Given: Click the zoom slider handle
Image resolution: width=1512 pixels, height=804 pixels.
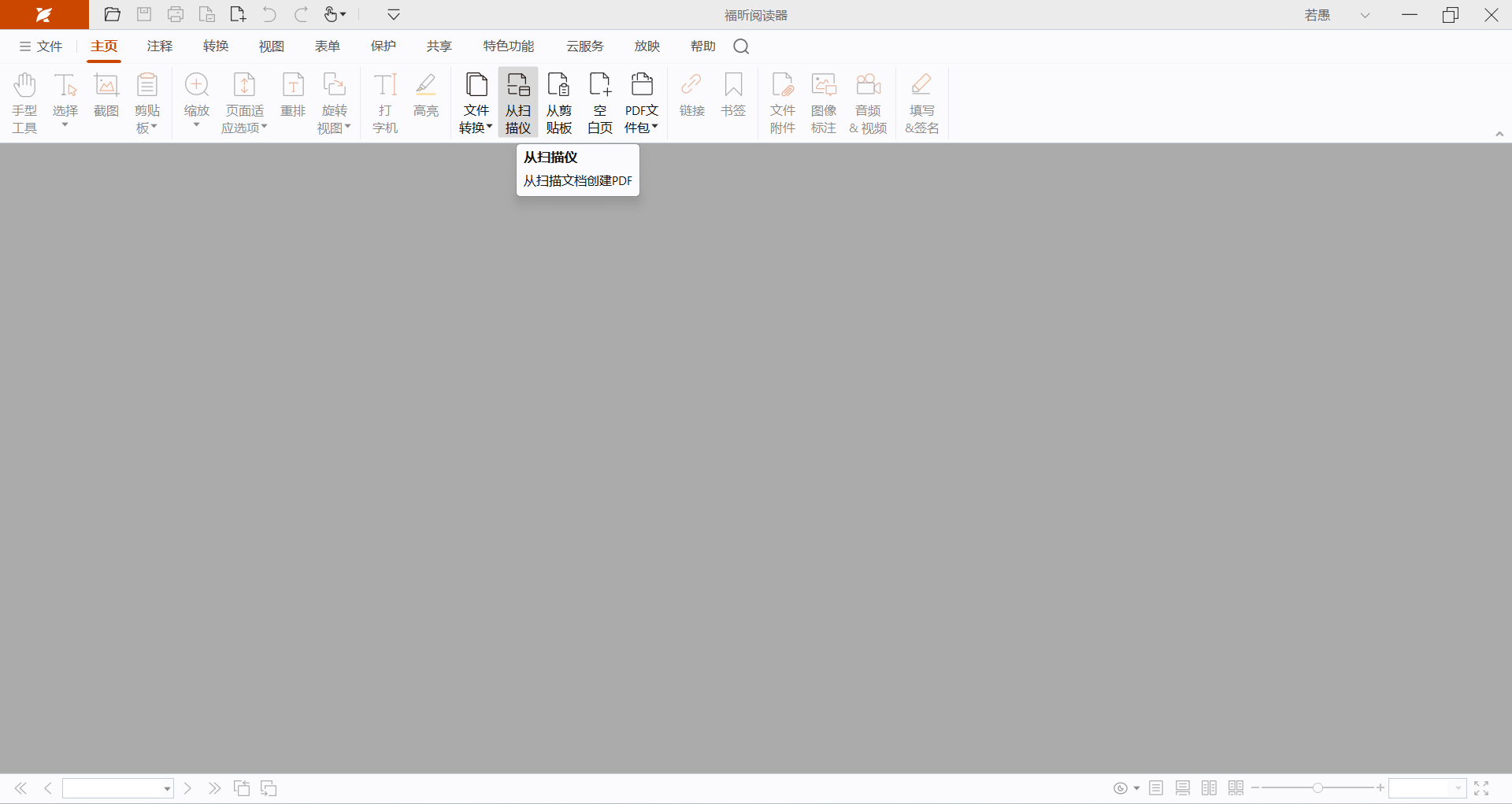Looking at the screenshot, I should click(x=1317, y=787).
